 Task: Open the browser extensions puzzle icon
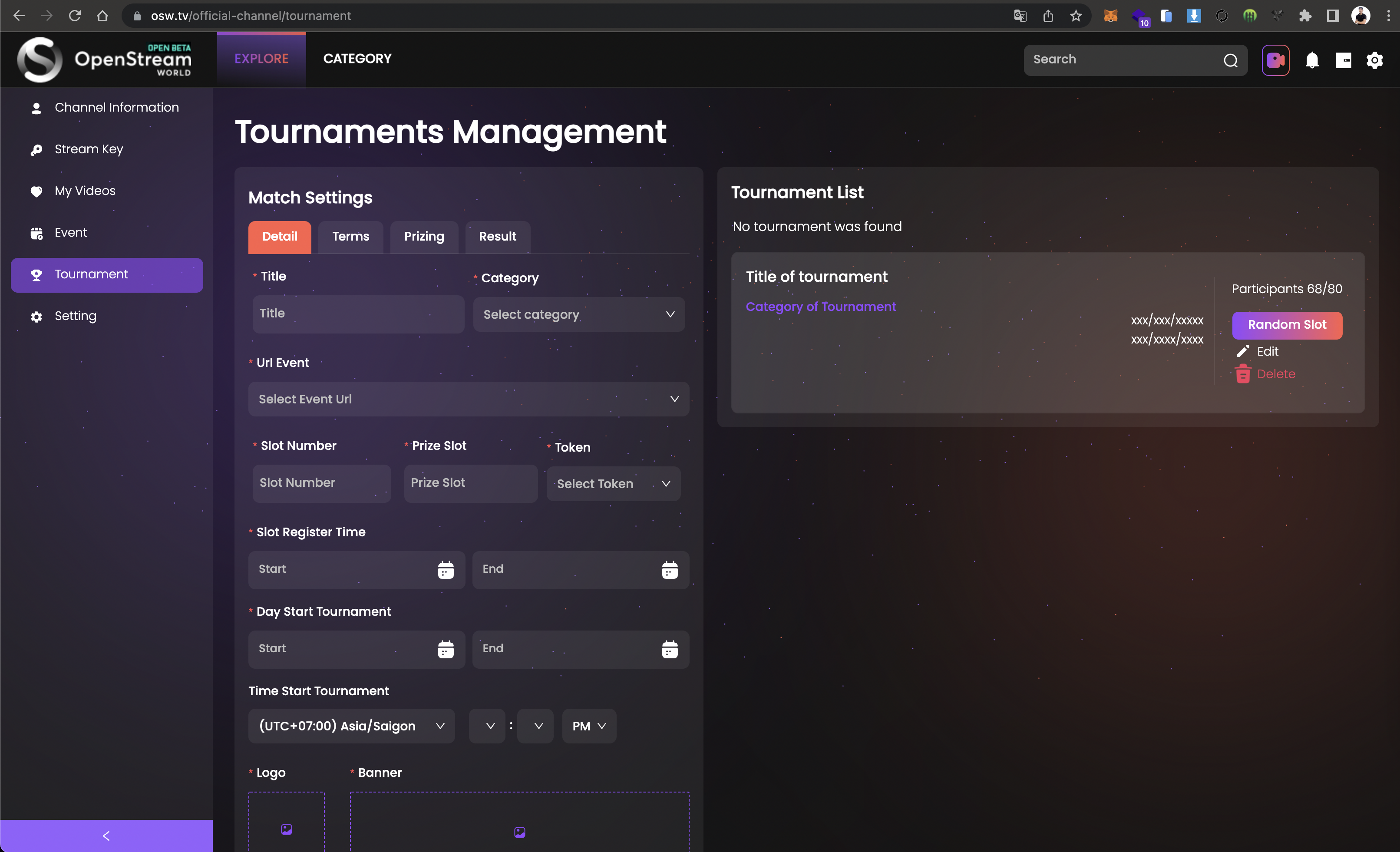click(x=1305, y=16)
